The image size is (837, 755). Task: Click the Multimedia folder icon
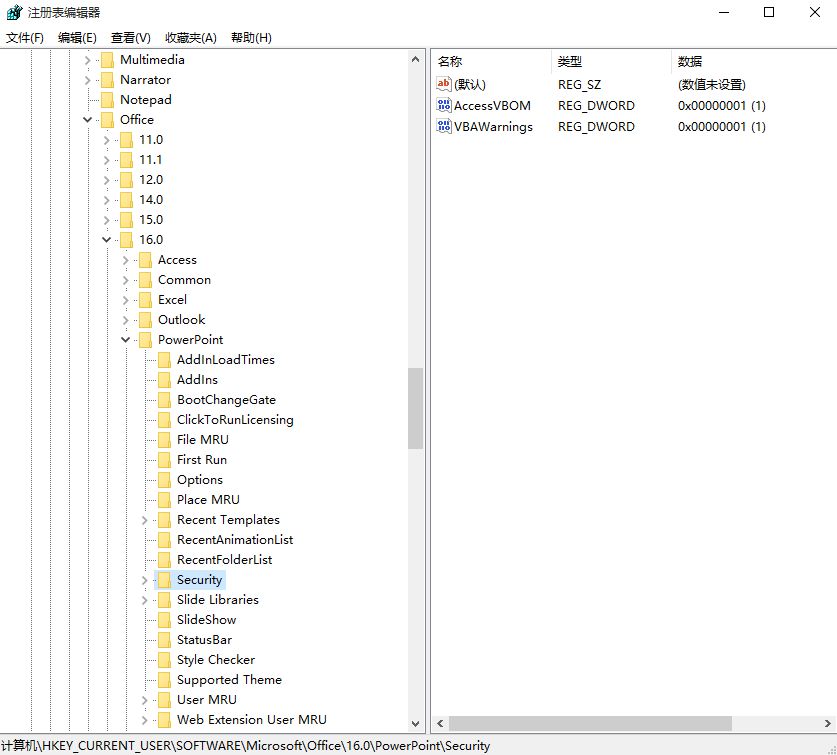click(107, 60)
